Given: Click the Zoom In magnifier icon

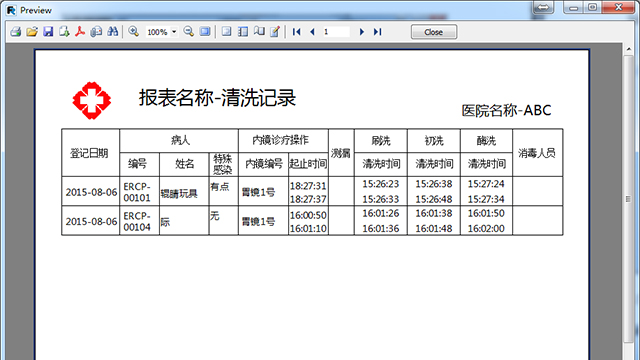Looking at the screenshot, I should coord(133,31).
